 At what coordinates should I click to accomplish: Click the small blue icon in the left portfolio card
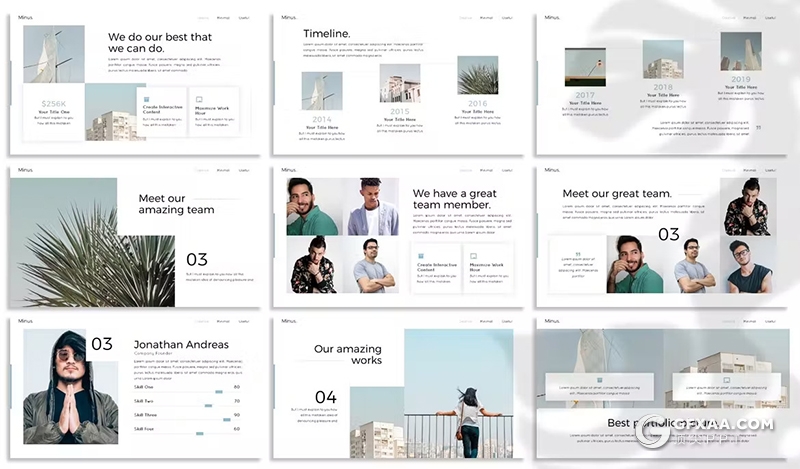coord(599,380)
